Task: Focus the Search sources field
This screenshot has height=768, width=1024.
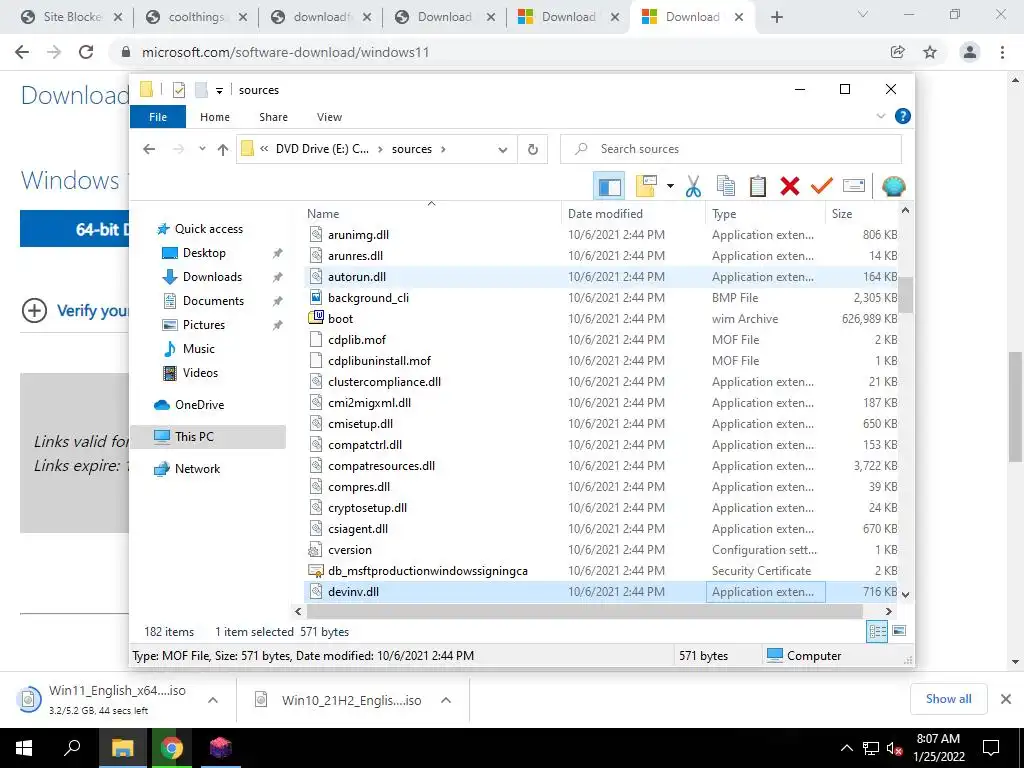Action: click(x=731, y=149)
